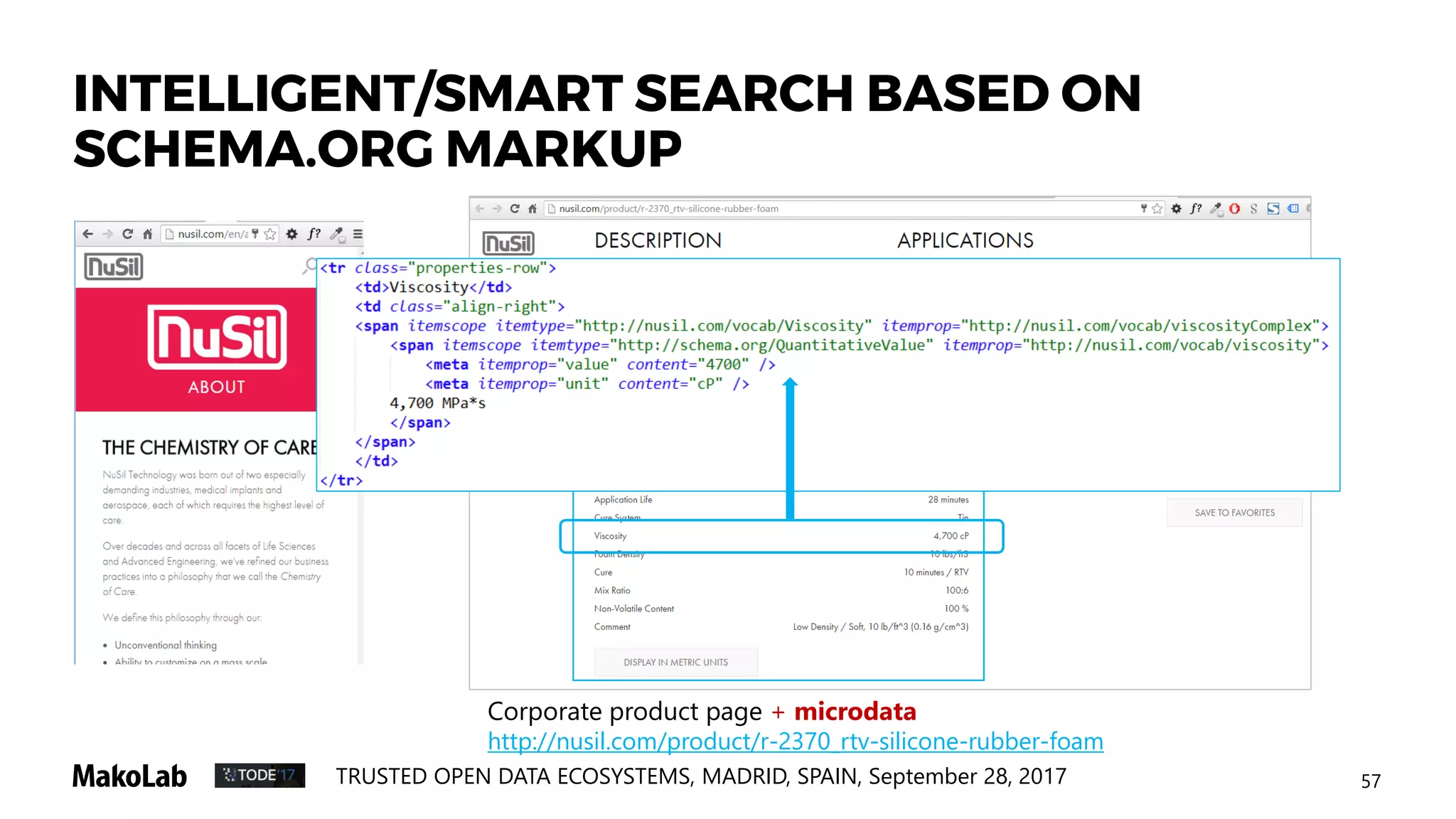Click the '10 minutes / RTV' cure value

(936, 572)
